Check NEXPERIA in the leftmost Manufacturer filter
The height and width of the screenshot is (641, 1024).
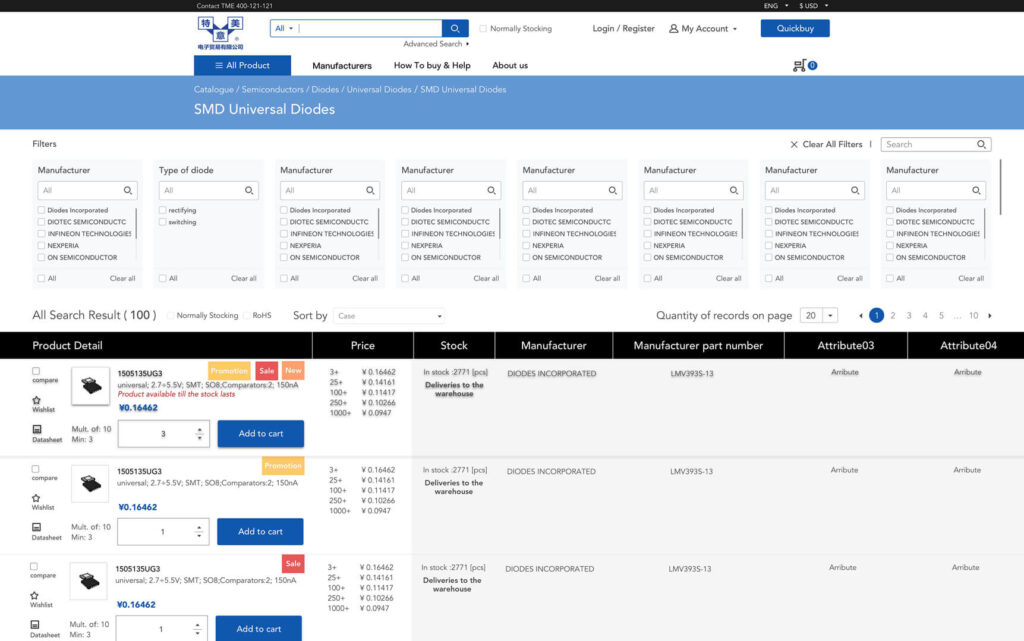tap(41, 245)
